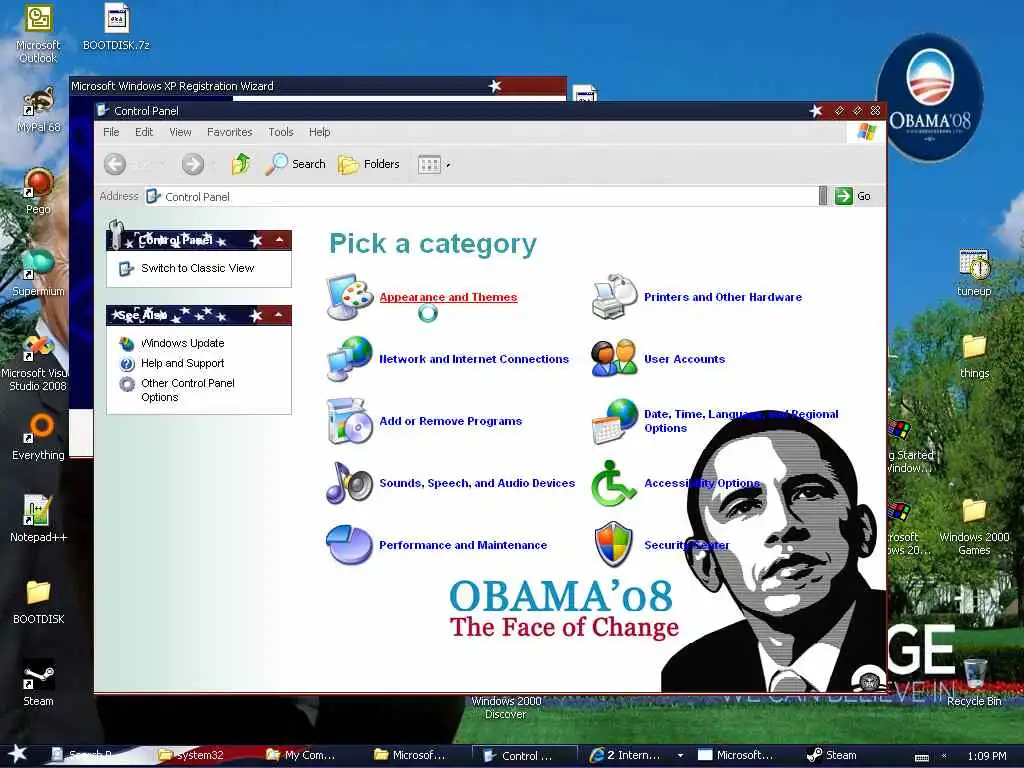
Task: Select the Steam desktop shortcut
Action: 38,683
